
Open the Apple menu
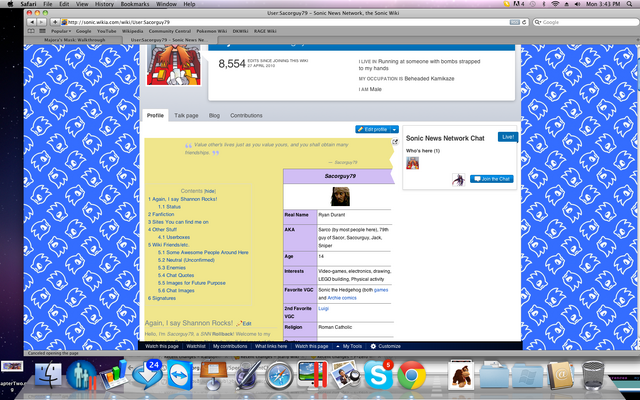click(x=11, y=4)
